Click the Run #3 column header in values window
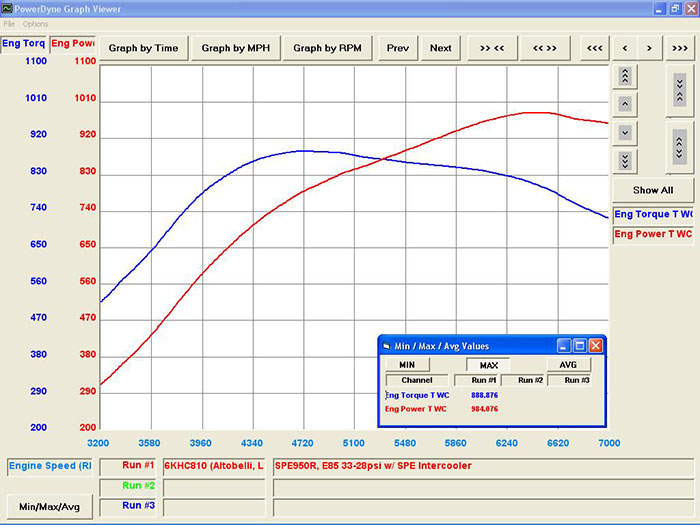Image resolution: width=700 pixels, height=525 pixels. (x=570, y=380)
